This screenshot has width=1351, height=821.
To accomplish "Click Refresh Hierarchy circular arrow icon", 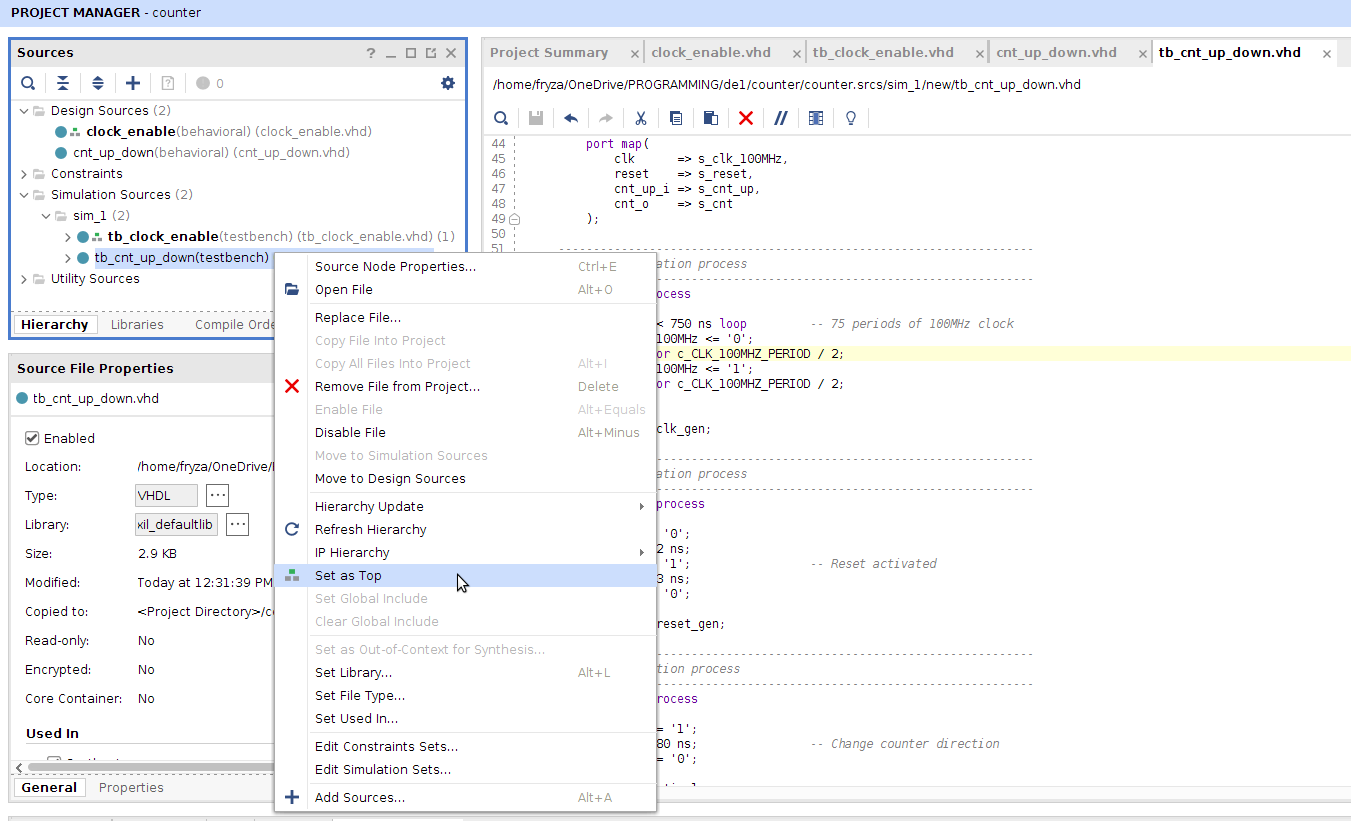I will point(292,529).
